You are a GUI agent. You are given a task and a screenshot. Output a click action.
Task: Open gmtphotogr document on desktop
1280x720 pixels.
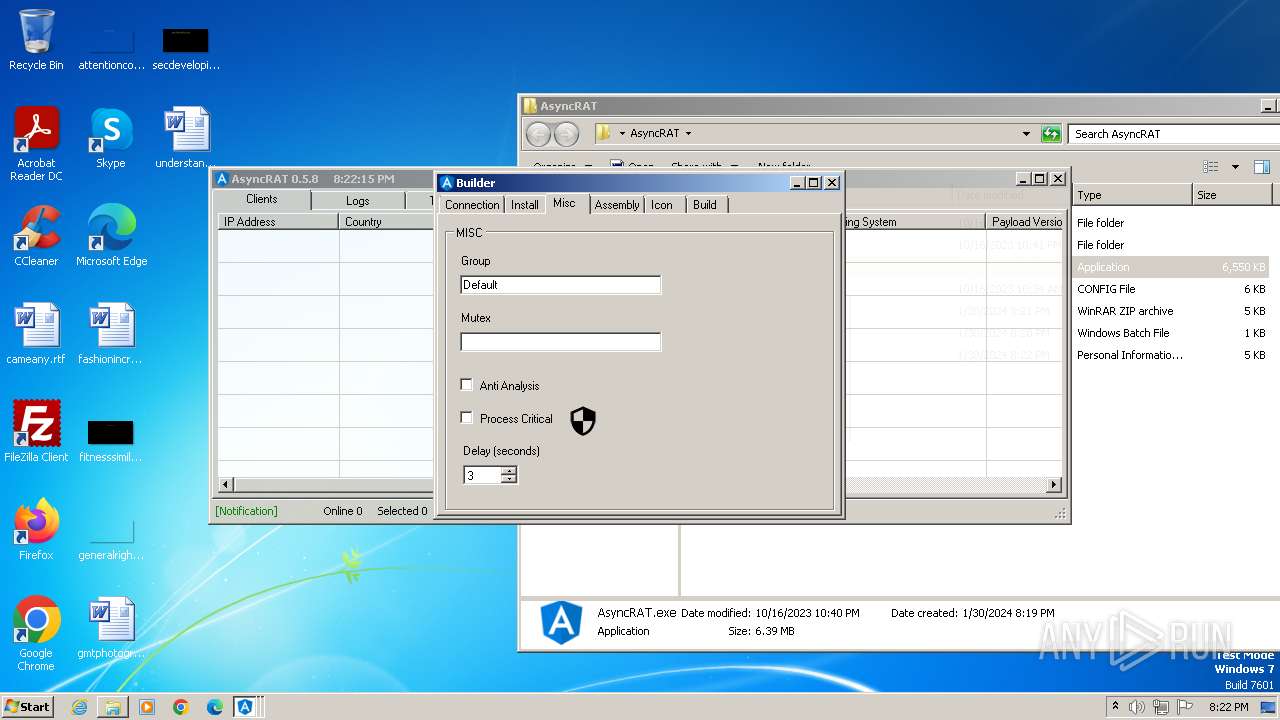111,628
